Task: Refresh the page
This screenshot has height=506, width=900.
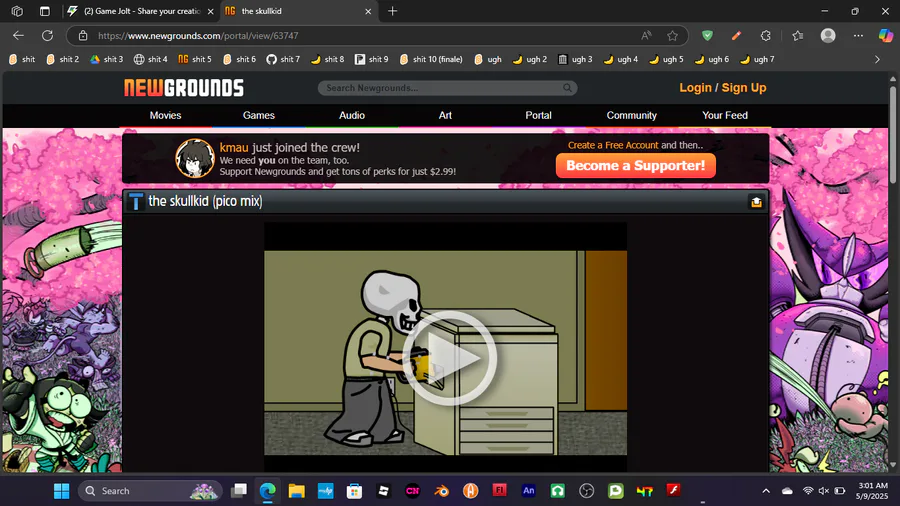Action: (x=48, y=36)
